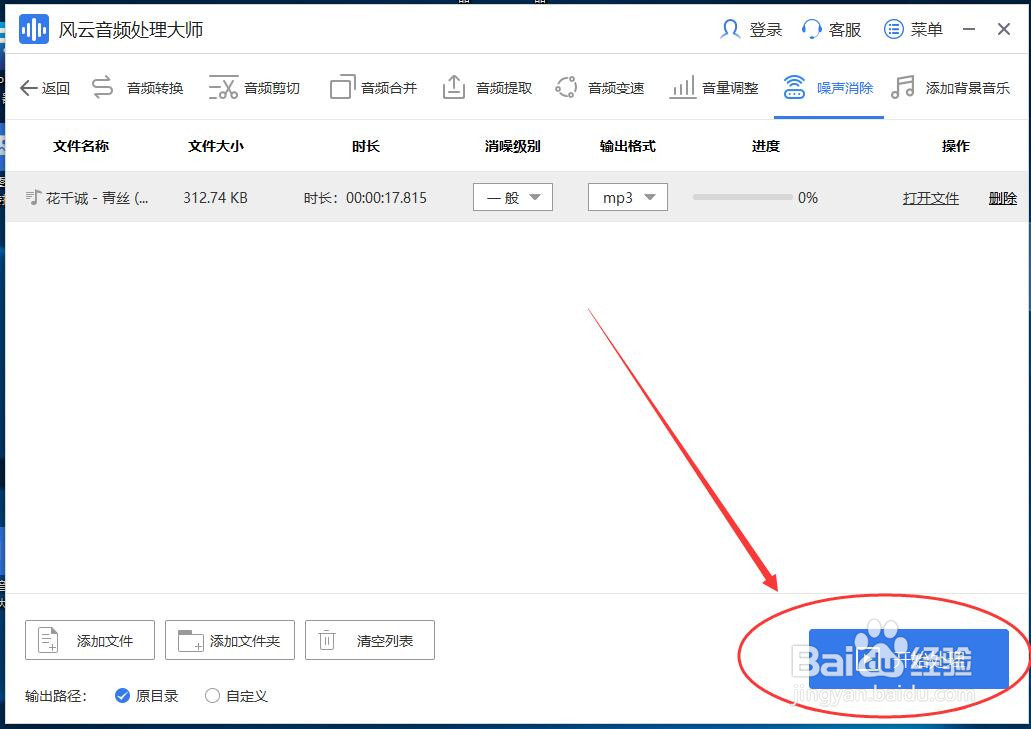Click 返回 to go back
The width and height of the screenshot is (1031, 729).
coord(45,88)
